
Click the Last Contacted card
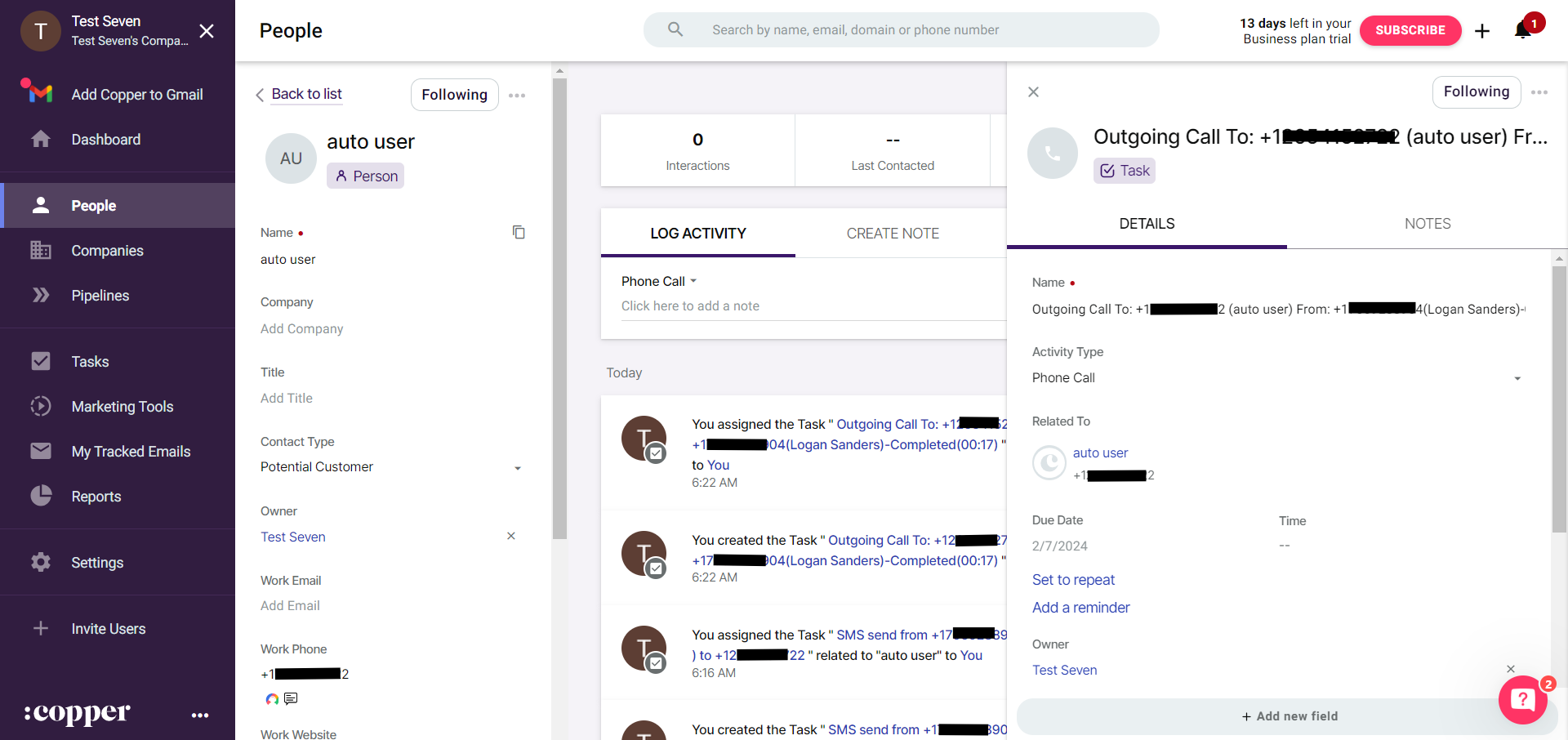893,150
